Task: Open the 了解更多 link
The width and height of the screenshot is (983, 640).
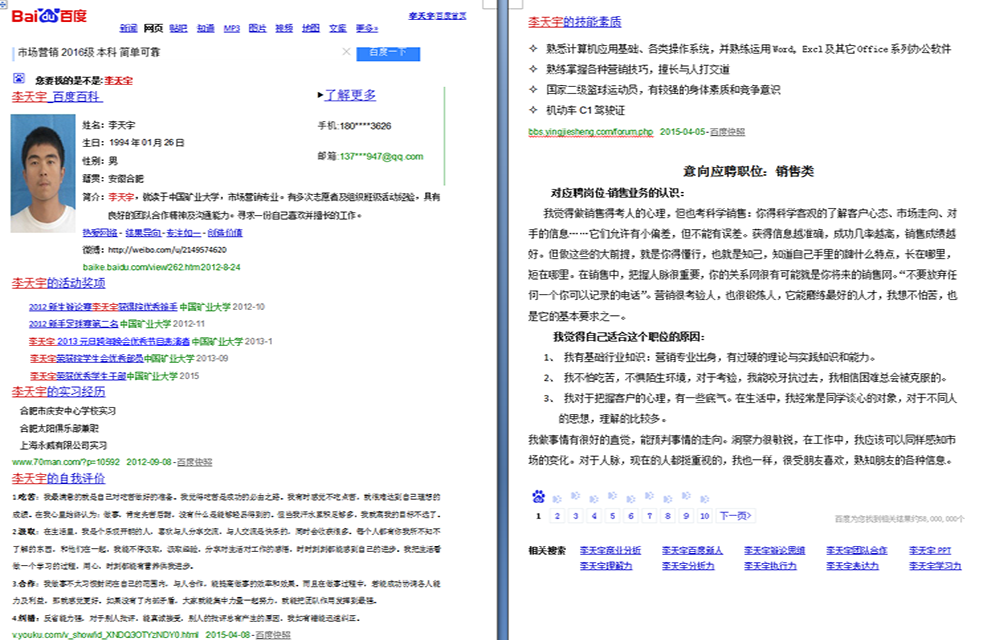Action: (x=350, y=95)
